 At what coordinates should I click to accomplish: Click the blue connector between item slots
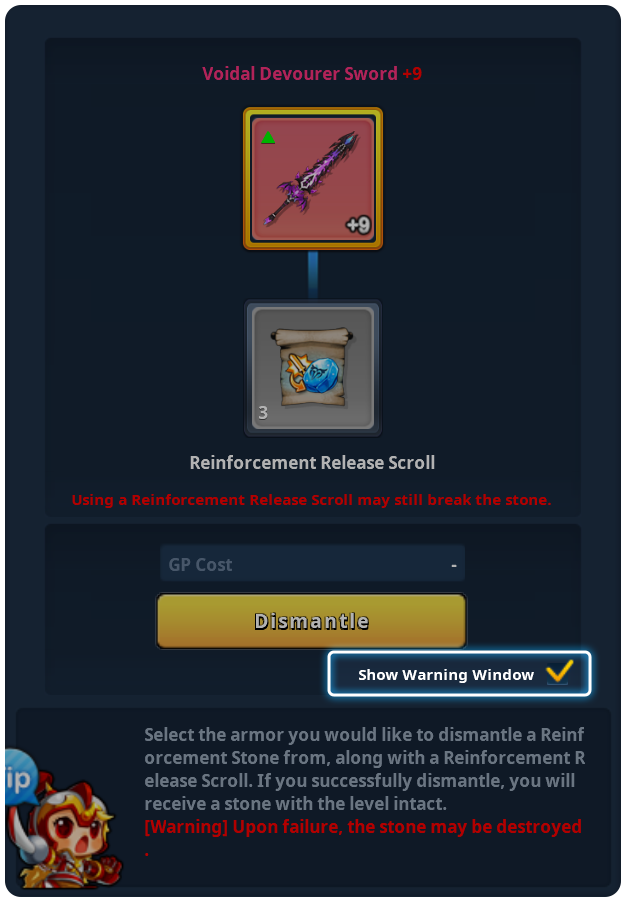pyautogui.click(x=312, y=275)
